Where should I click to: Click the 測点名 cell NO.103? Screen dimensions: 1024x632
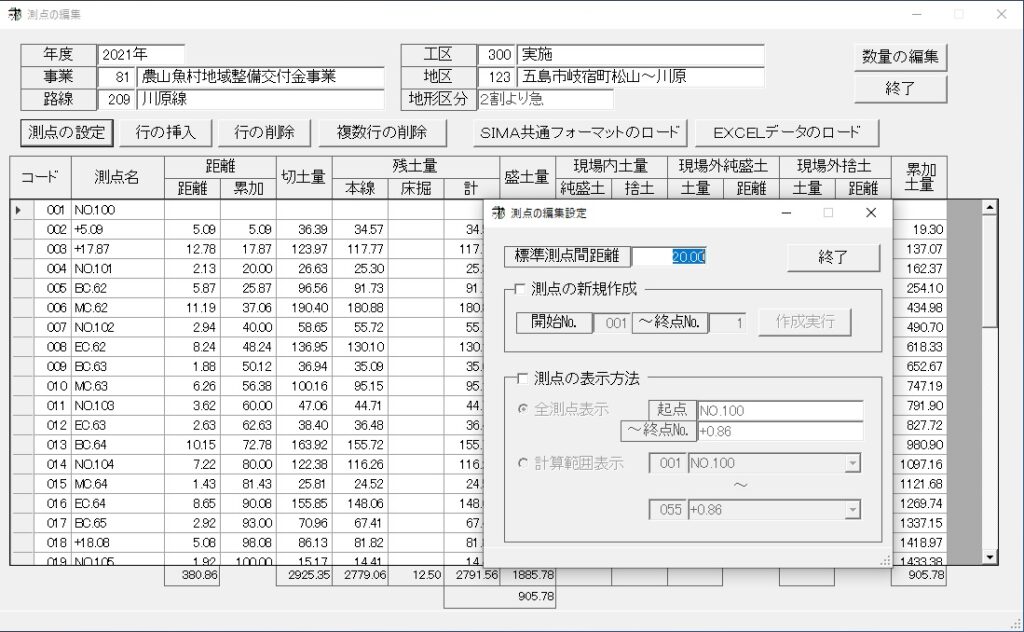click(118, 405)
